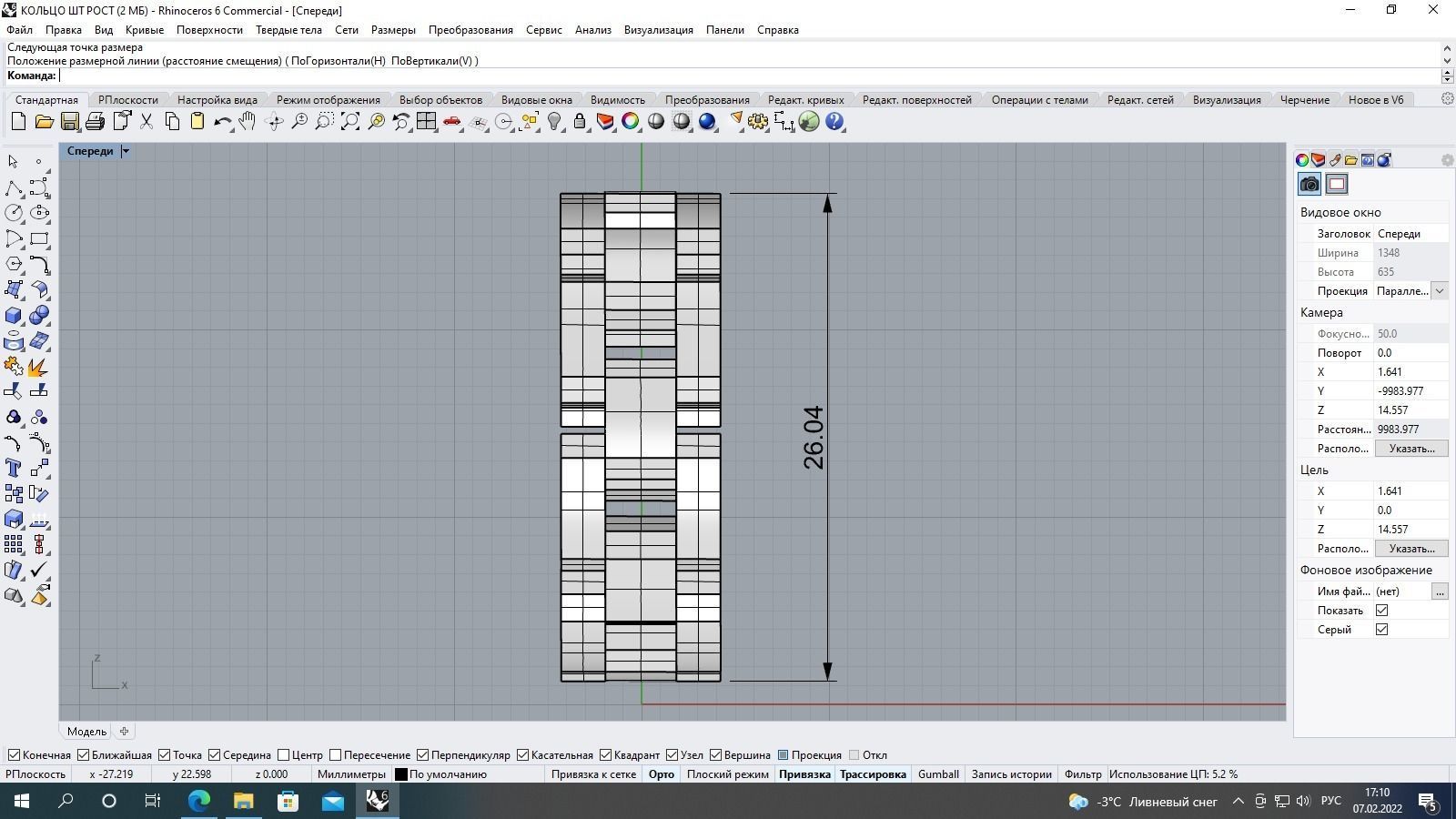Select the Rectangle tool in left toolbar
1456x819 pixels.
click(39, 238)
